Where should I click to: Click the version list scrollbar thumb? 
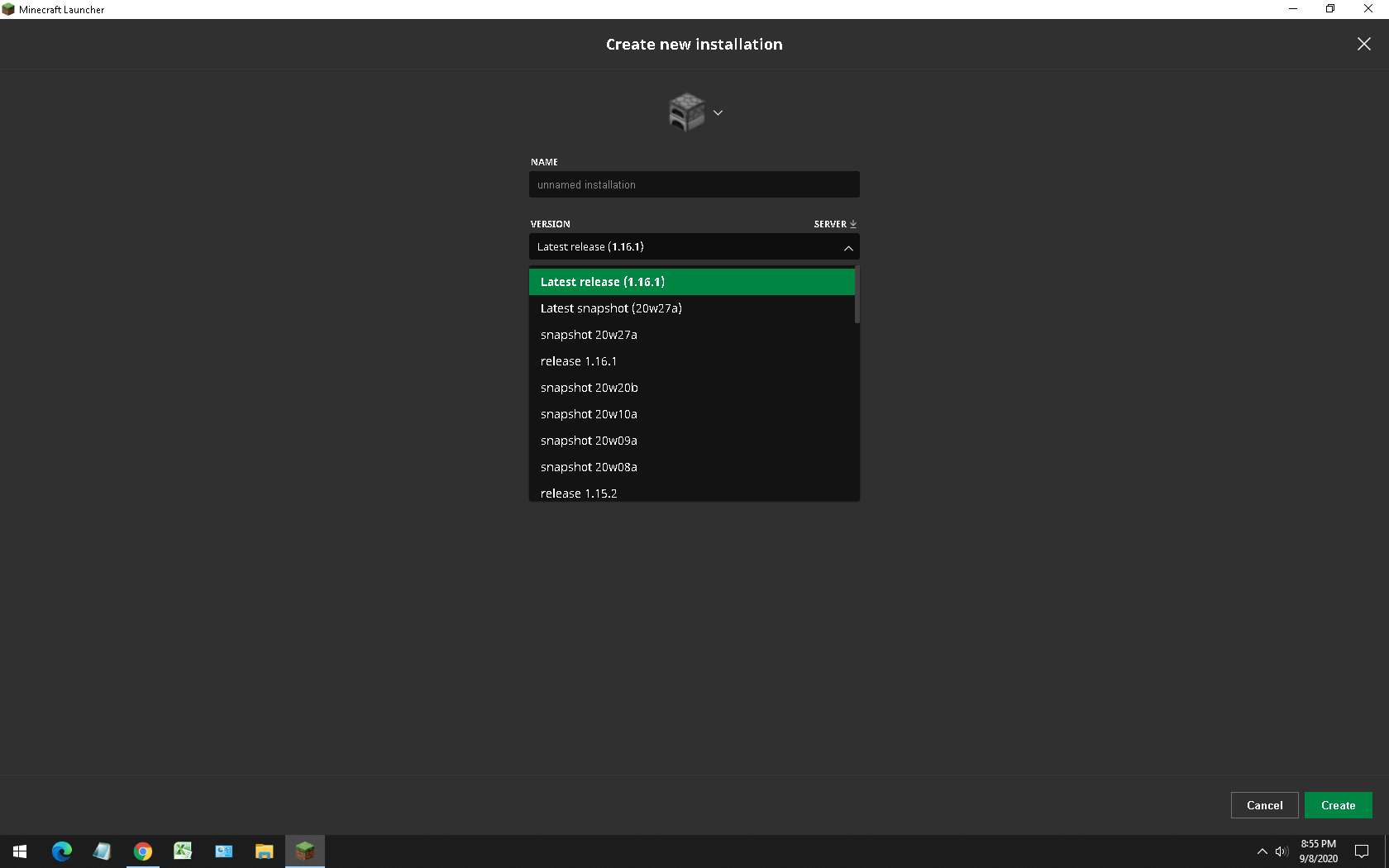857,294
